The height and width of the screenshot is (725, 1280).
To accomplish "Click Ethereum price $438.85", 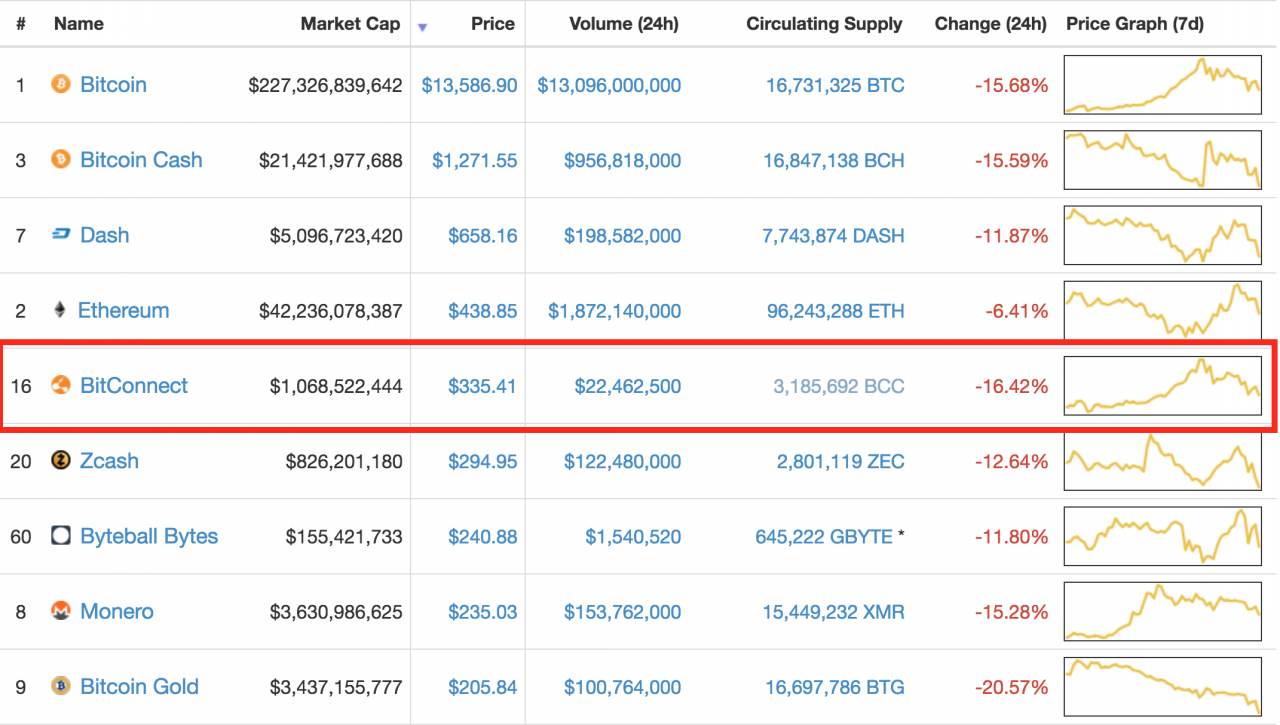I will pos(483,311).
